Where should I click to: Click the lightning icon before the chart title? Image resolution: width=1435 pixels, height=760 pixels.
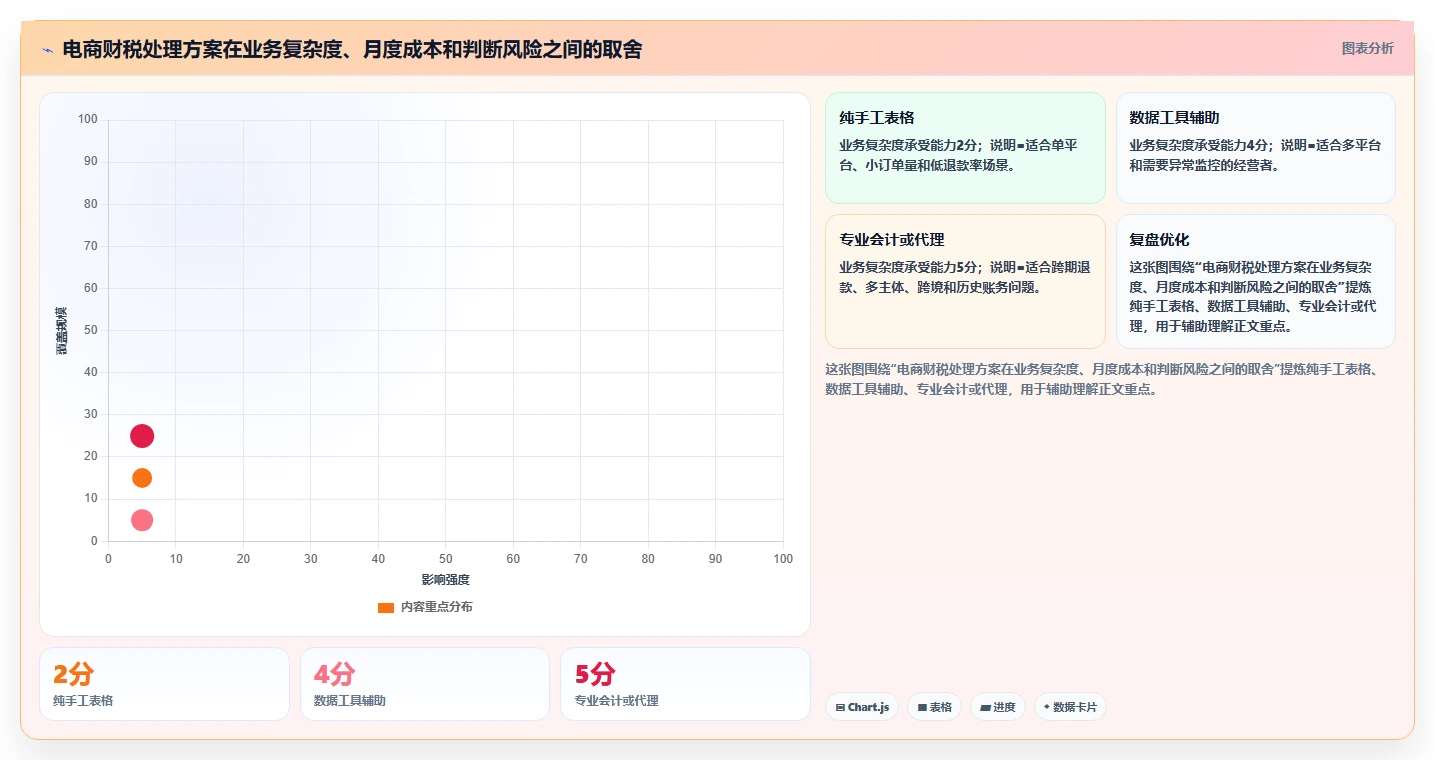[x=47, y=49]
